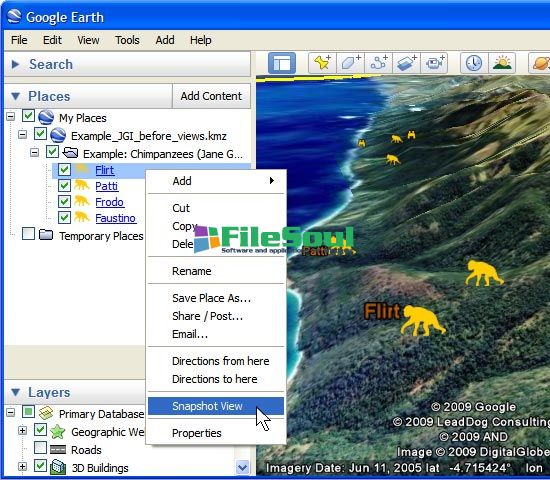Uncheck the Patti placemark checkbox

(x=64, y=186)
